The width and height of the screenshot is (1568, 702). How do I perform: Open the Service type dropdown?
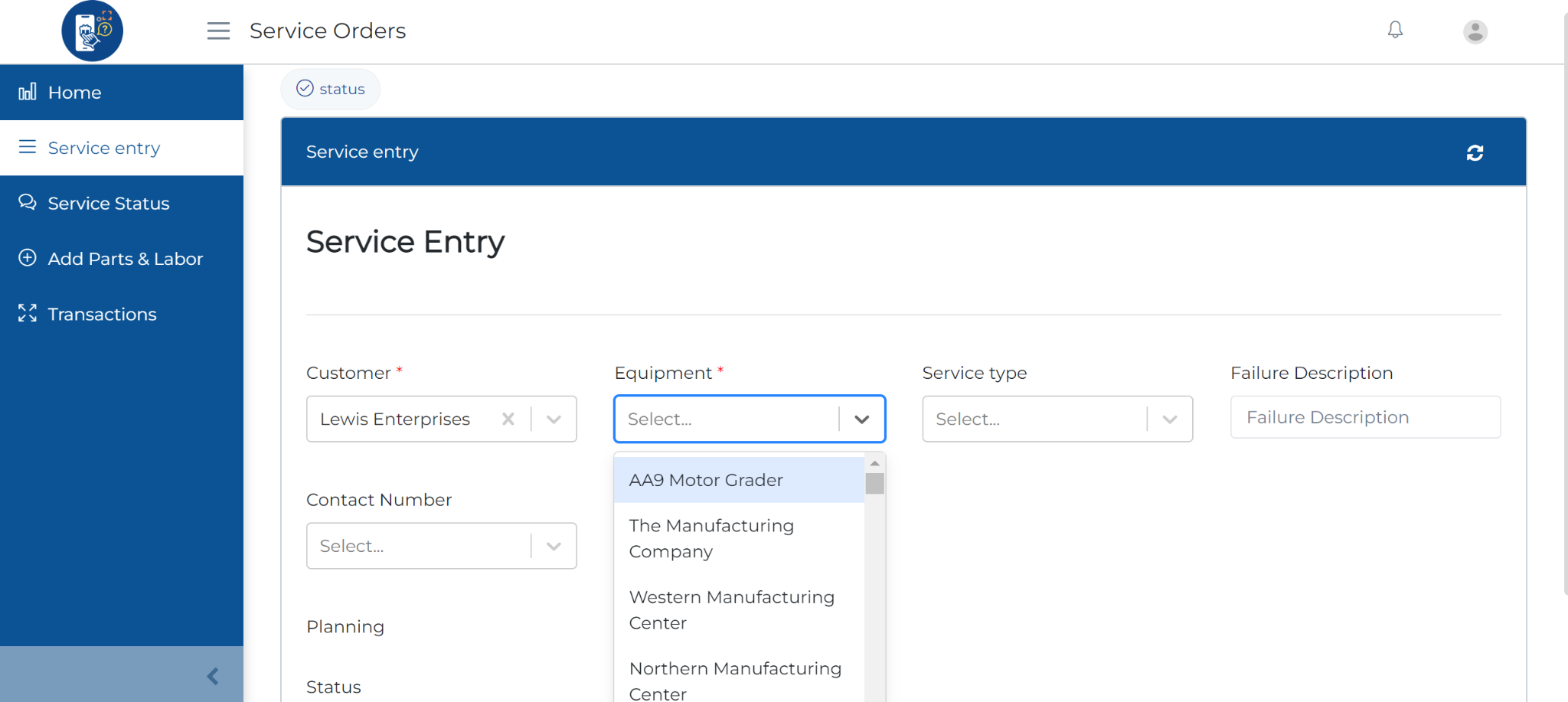tap(1169, 419)
